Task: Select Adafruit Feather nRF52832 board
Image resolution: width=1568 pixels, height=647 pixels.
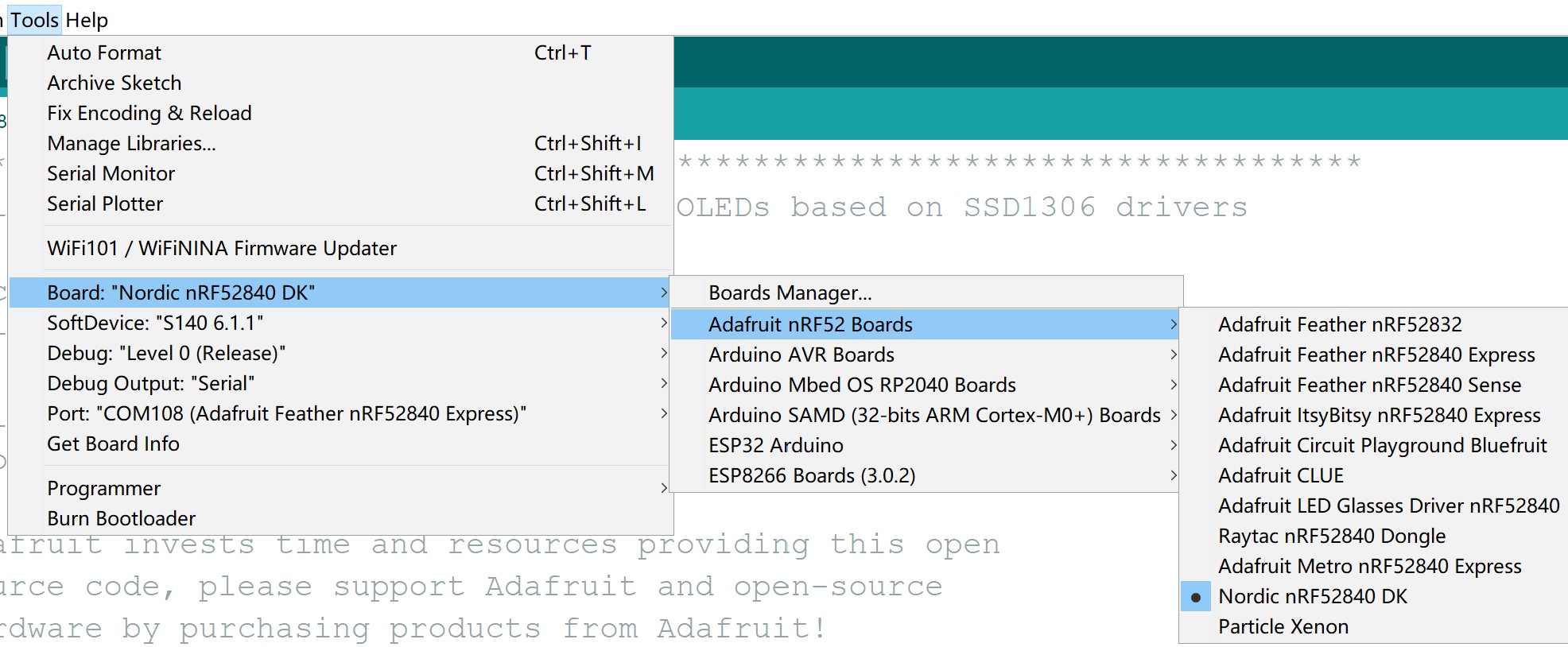Action: click(x=1374, y=324)
